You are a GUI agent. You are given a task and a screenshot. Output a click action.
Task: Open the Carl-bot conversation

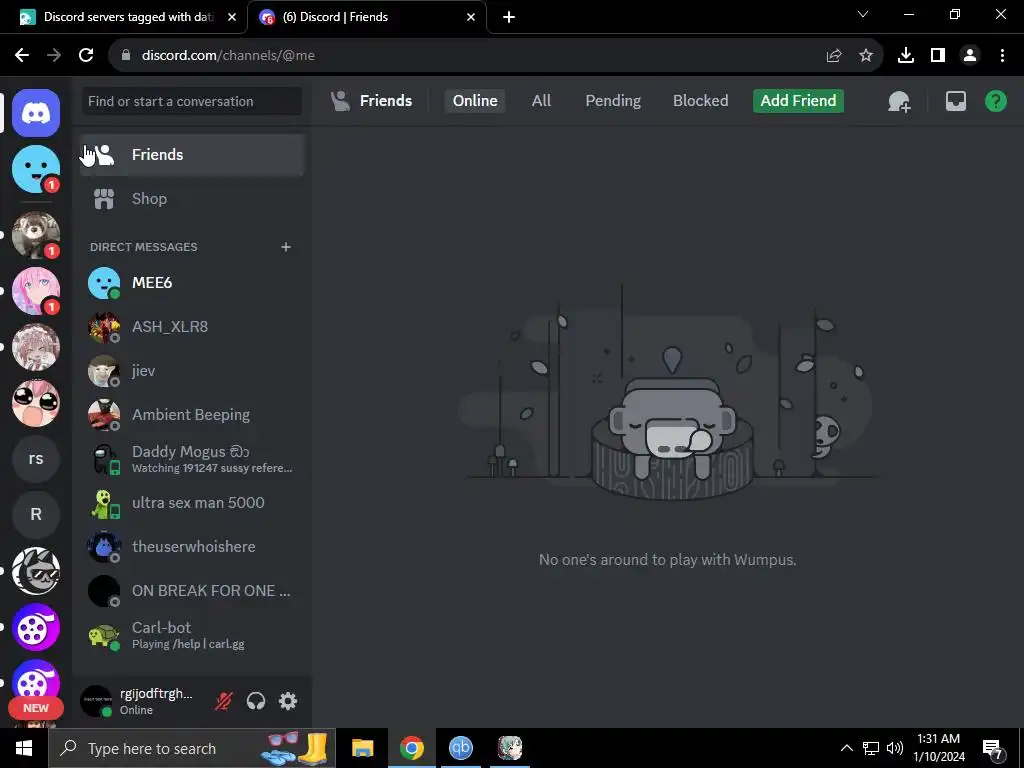(192, 635)
